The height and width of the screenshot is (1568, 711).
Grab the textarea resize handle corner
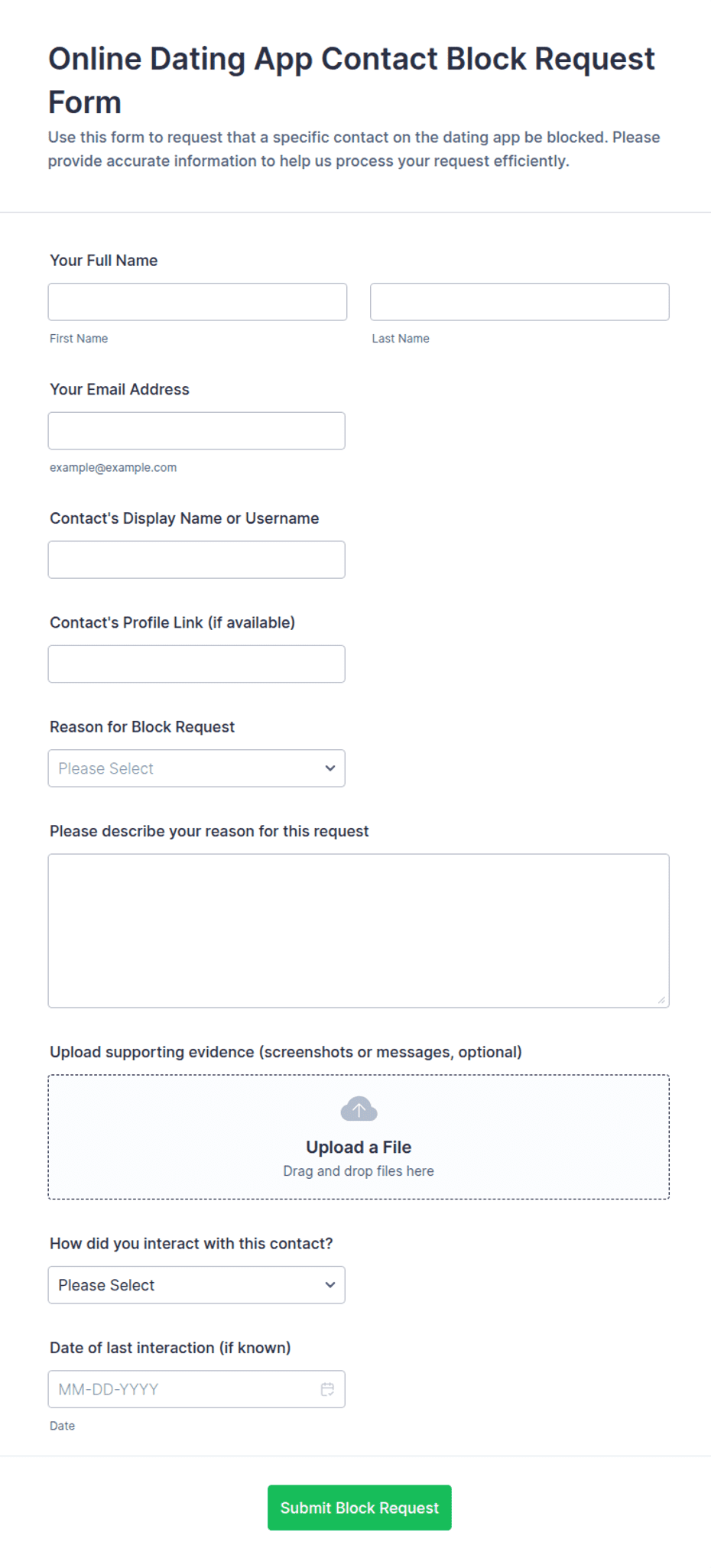point(661,1000)
